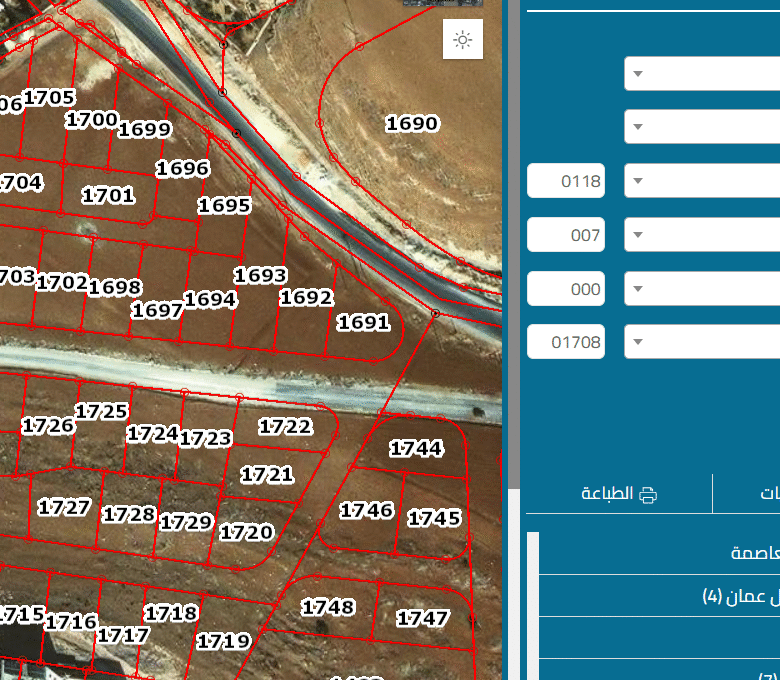Click the input field containing 000
Image resolution: width=780 pixels, height=680 pixels.
[x=566, y=289]
